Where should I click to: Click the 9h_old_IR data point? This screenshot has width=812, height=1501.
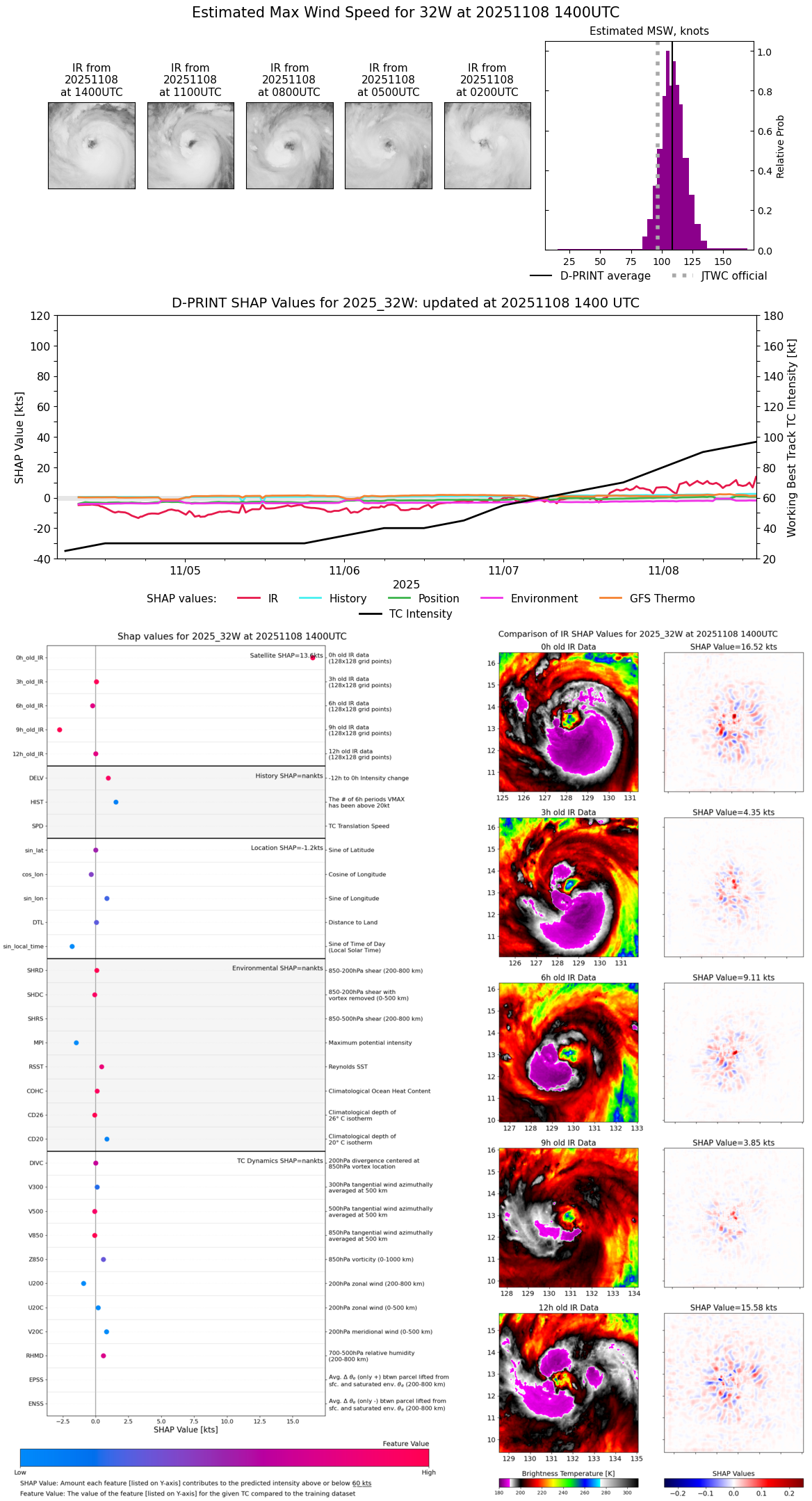pos(60,730)
